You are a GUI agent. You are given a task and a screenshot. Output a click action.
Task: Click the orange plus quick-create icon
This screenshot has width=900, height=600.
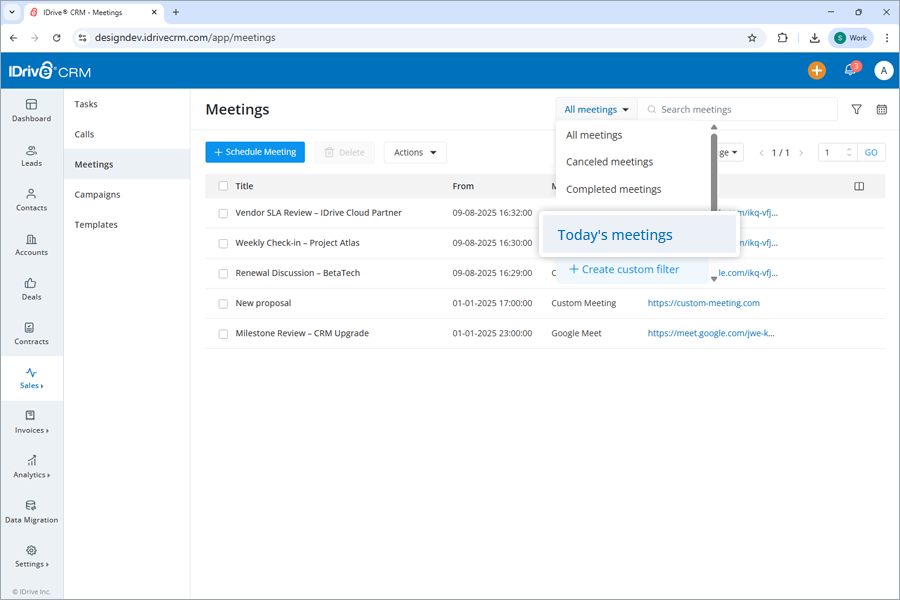coord(816,70)
